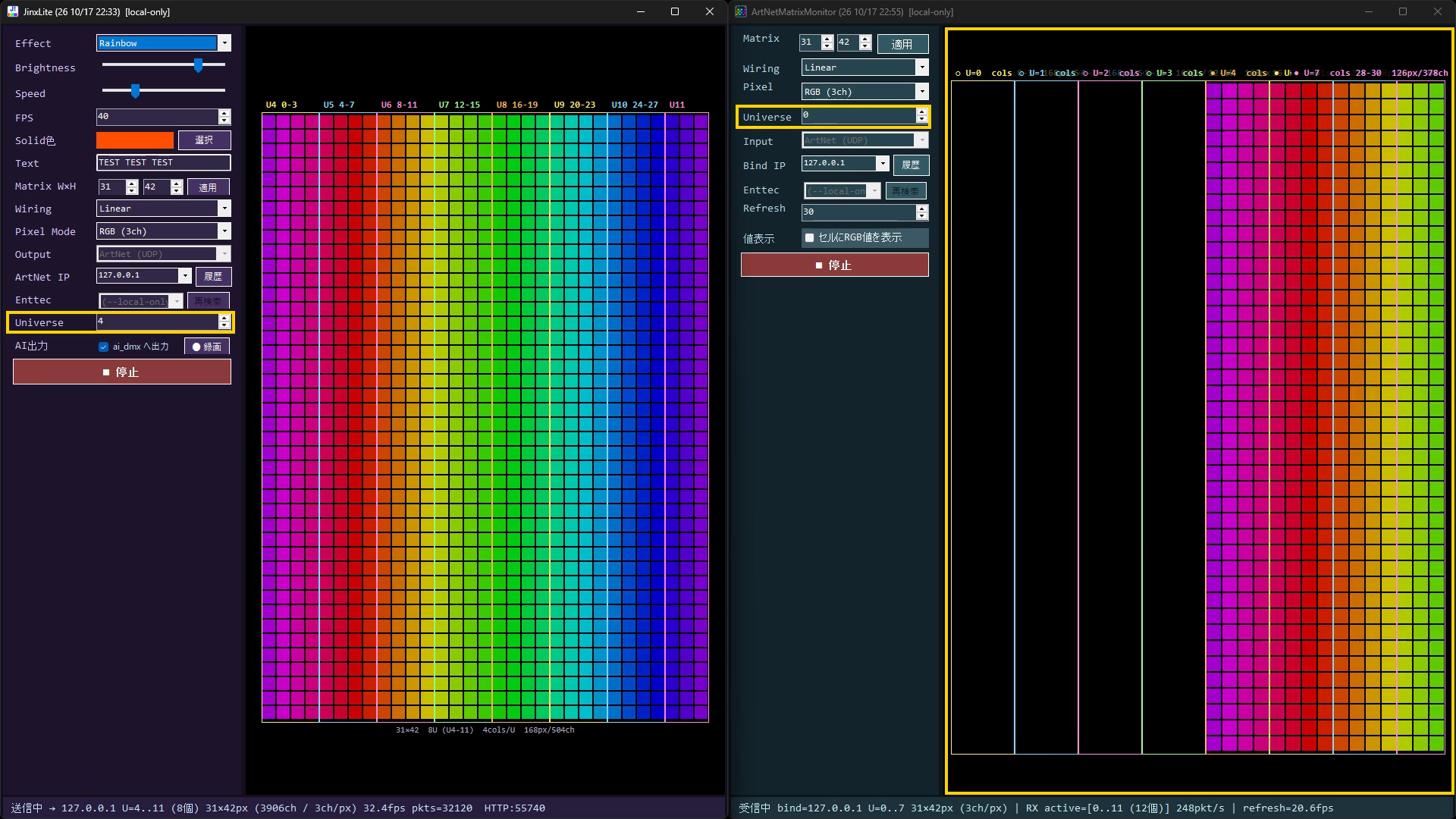Click the 履歴 button beside Bind IP
Viewport: 1456px width, 819px height.
pyautogui.click(x=911, y=165)
